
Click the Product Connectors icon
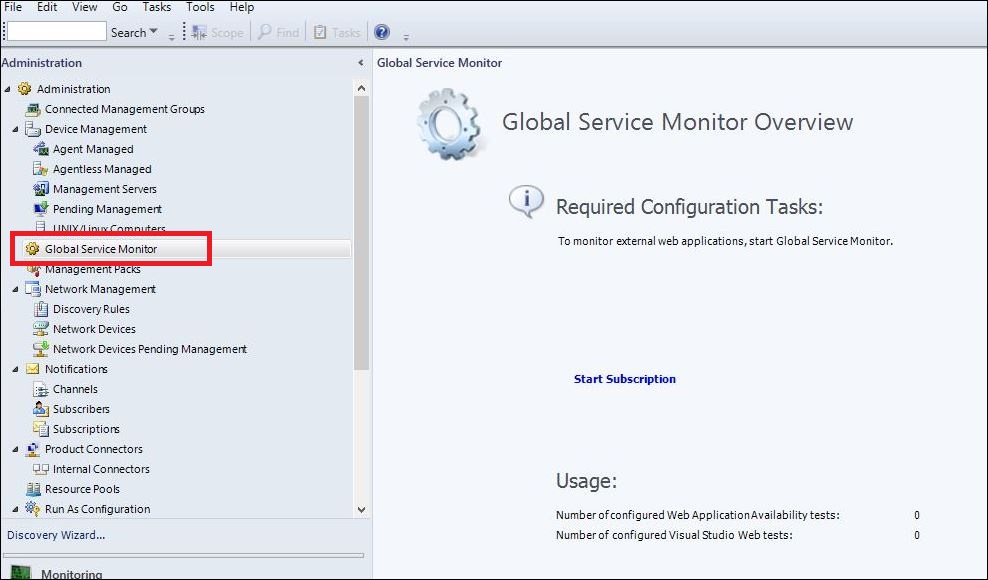click(x=33, y=449)
